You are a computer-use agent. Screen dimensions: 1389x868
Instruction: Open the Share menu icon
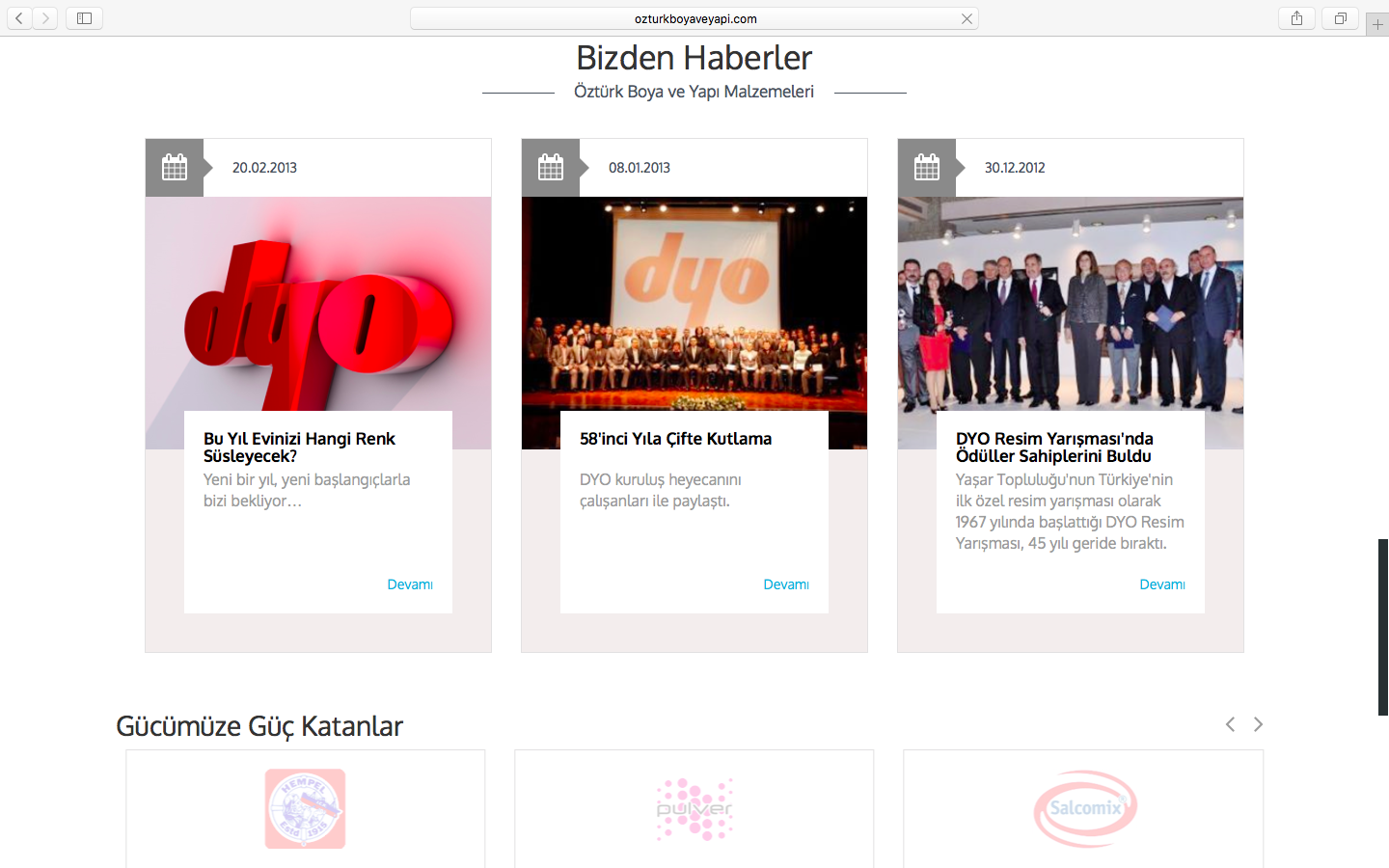pyautogui.click(x=1296, y=18)
